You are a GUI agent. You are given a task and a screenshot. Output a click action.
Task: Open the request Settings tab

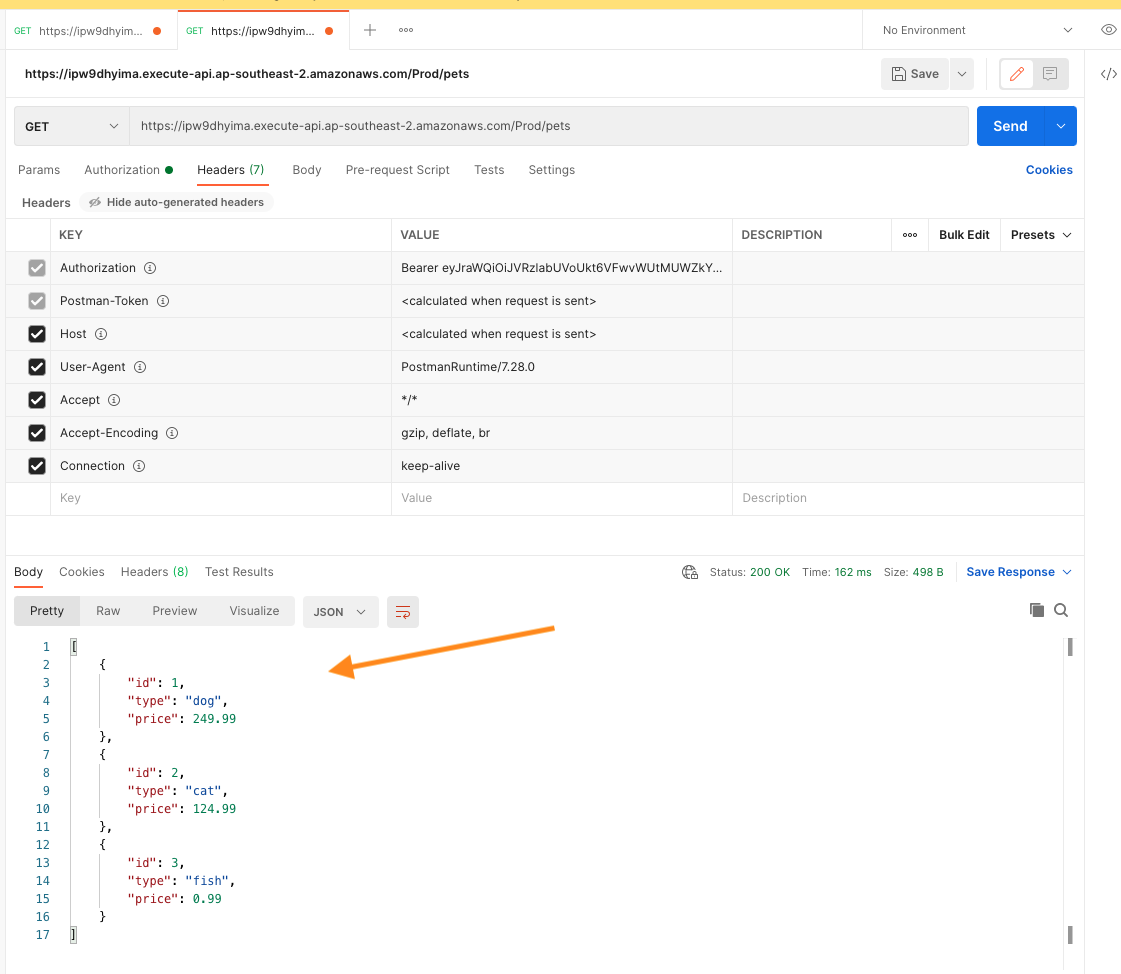[551, 169]
